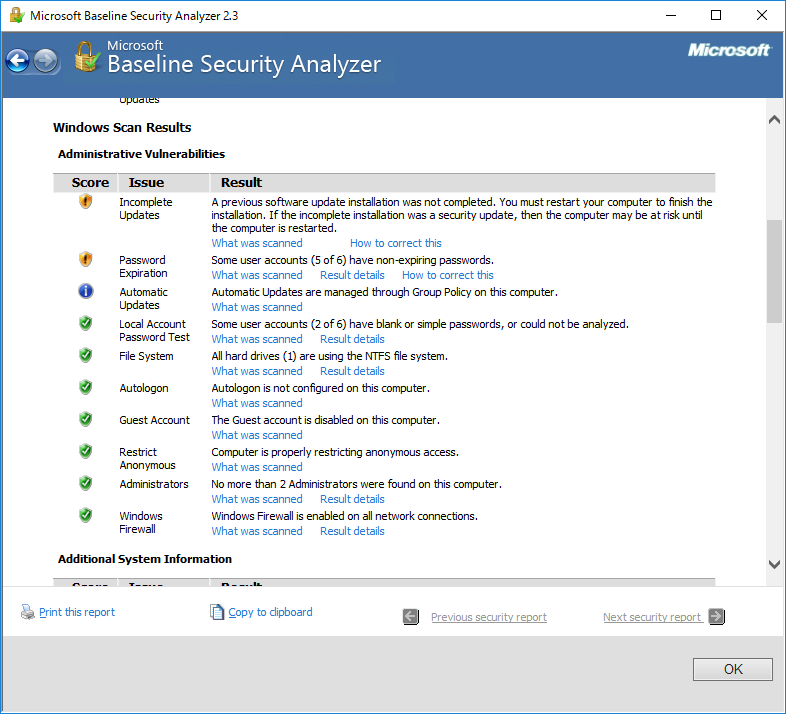Click the printer icon for Print this report
The image size is (786, 714).
click(x=27, y=612)
